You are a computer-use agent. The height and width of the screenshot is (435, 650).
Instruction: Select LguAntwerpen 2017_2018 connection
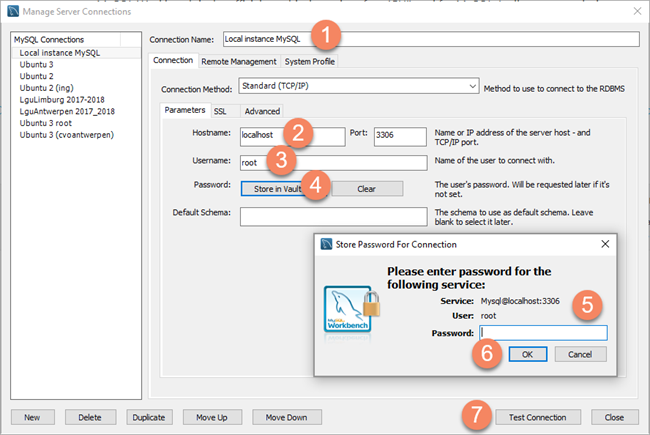tap(76, 111)
